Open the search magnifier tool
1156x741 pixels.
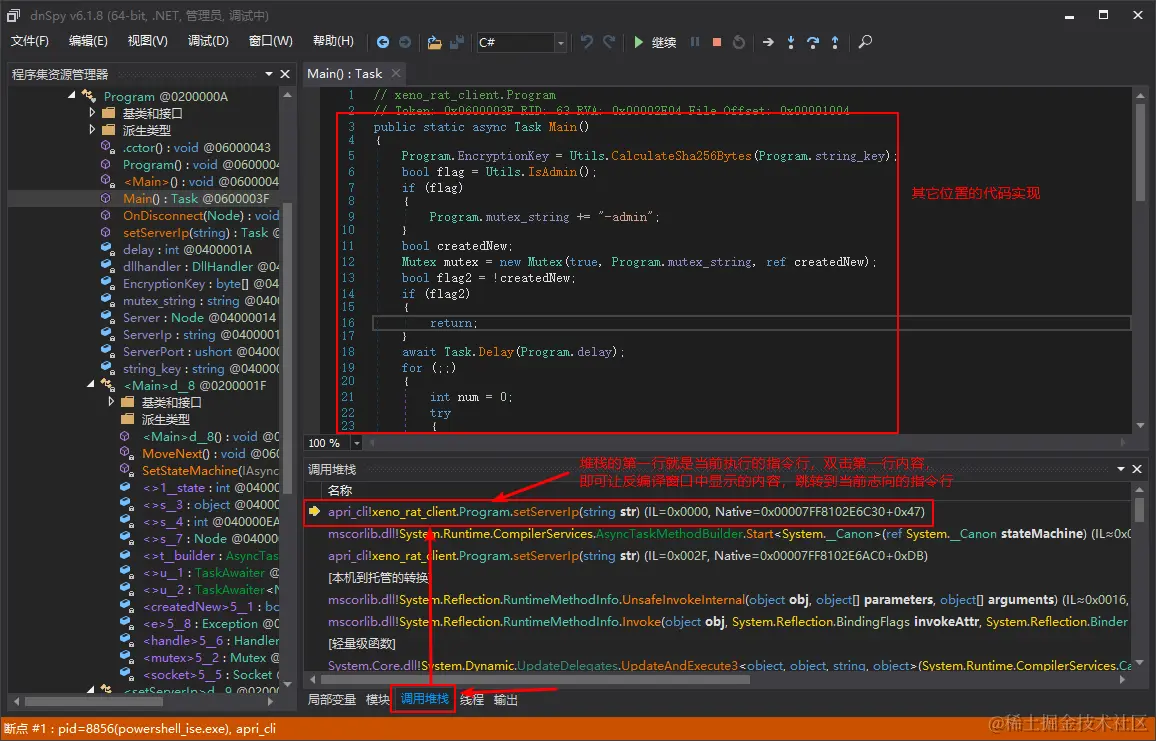click(x=866, y=42)
